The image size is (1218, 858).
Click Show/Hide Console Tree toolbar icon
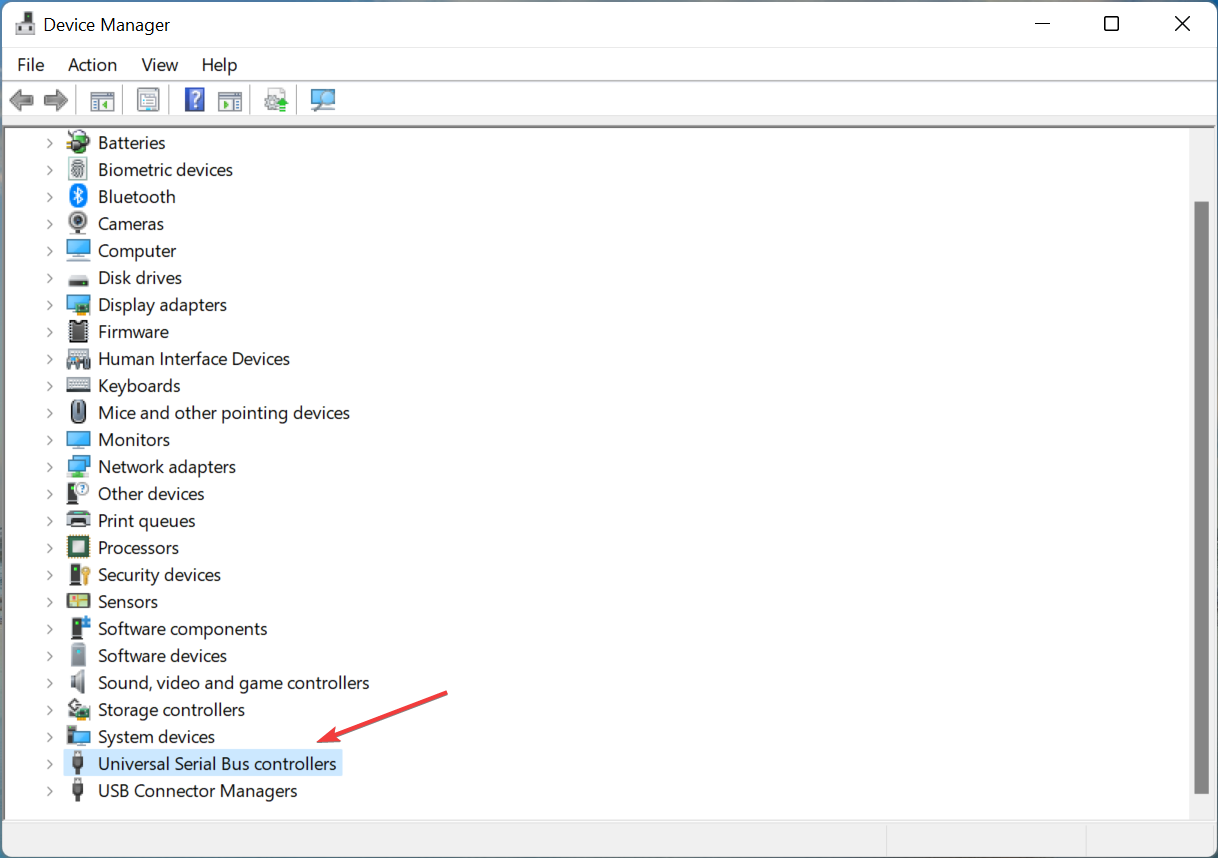[x=102, y=100]
